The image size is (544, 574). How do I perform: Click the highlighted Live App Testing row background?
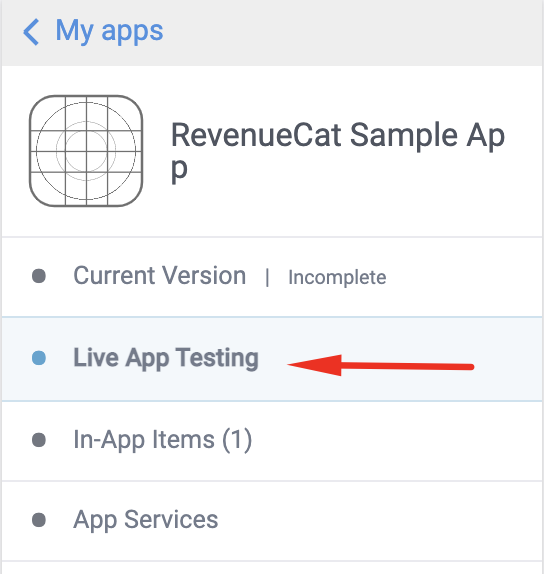(272, 359)
